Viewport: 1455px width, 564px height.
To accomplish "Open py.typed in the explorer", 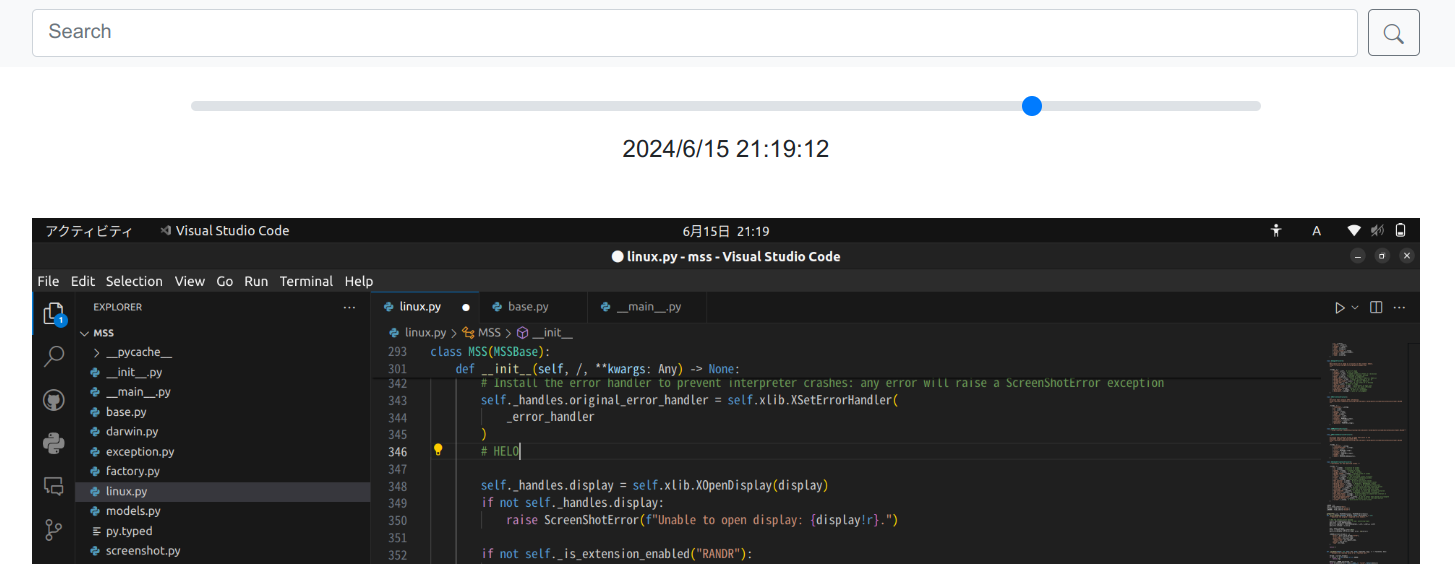I will 129,531.
